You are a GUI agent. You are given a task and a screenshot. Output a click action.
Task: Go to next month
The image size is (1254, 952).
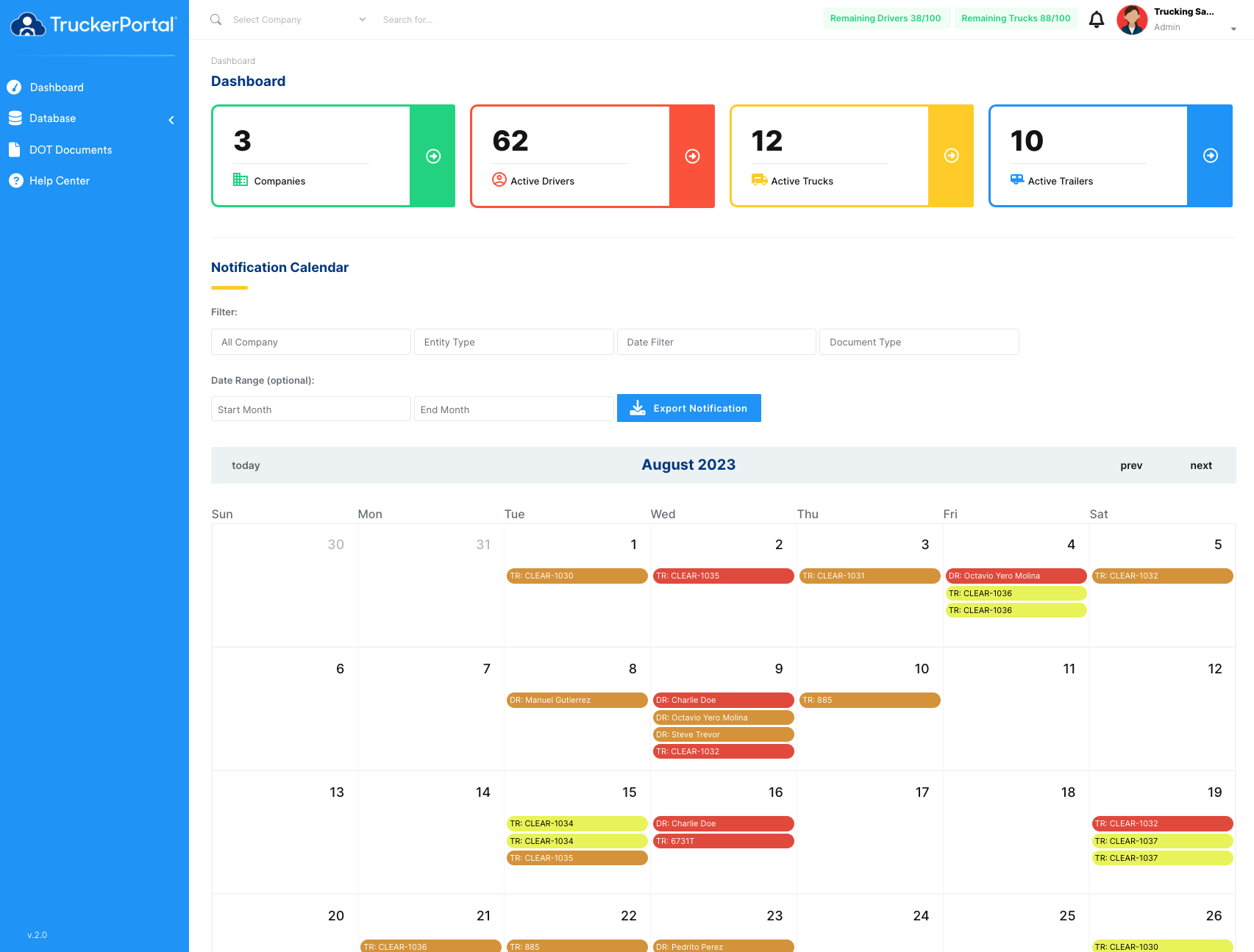click(x=1201, y=465)
